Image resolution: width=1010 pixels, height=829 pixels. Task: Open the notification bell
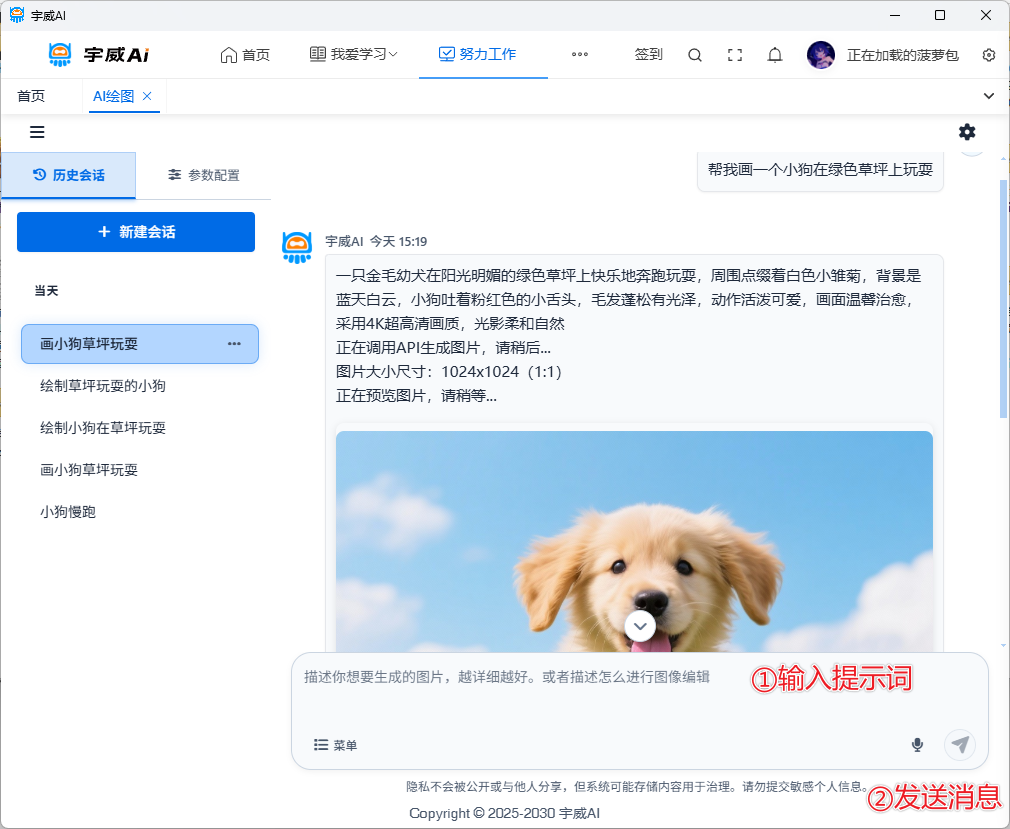[x=775, y=55]
